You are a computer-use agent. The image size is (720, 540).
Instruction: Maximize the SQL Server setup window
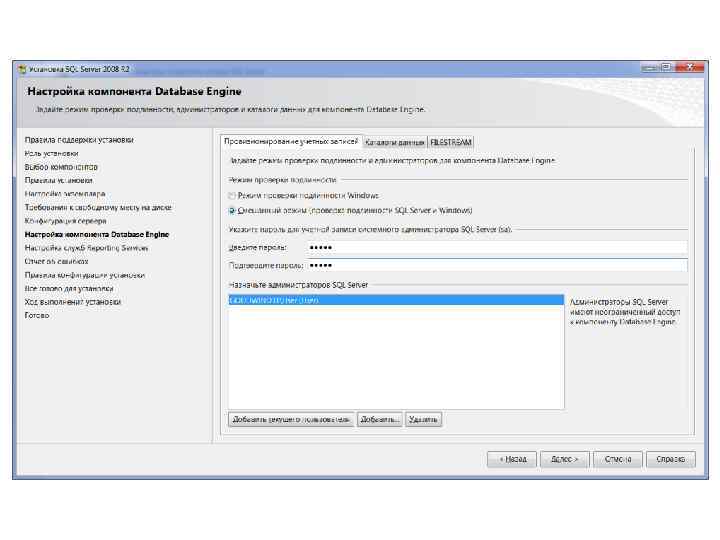[666, 68]
